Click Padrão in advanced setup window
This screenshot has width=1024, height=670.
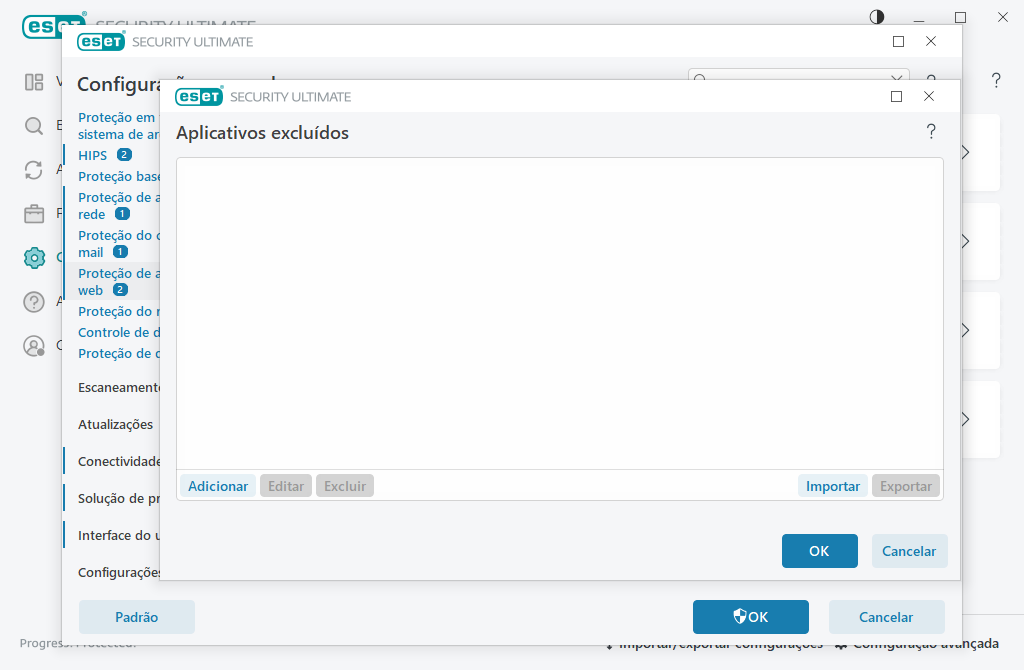click(x=136, y=617)
